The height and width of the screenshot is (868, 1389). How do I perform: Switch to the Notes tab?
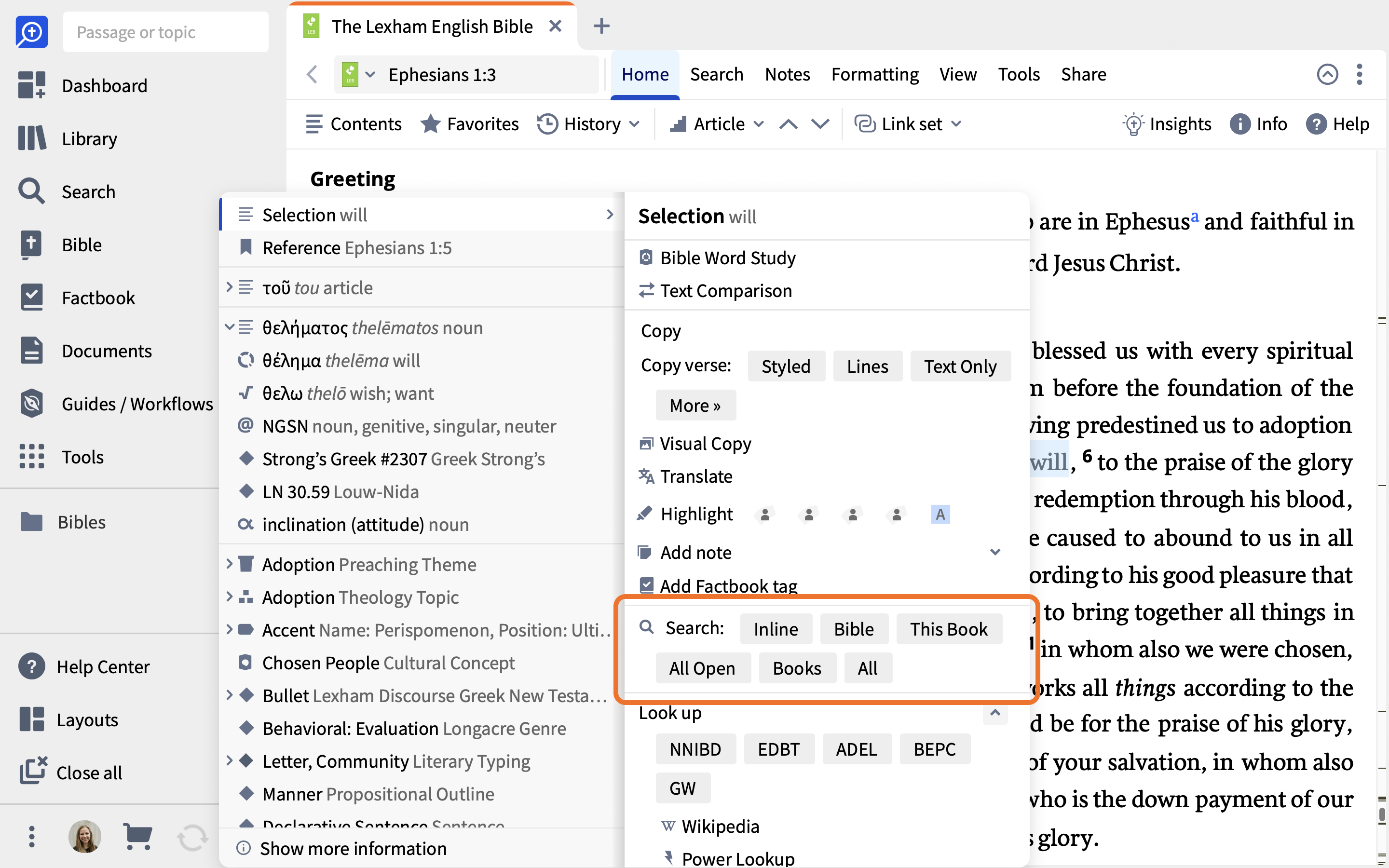787,74
